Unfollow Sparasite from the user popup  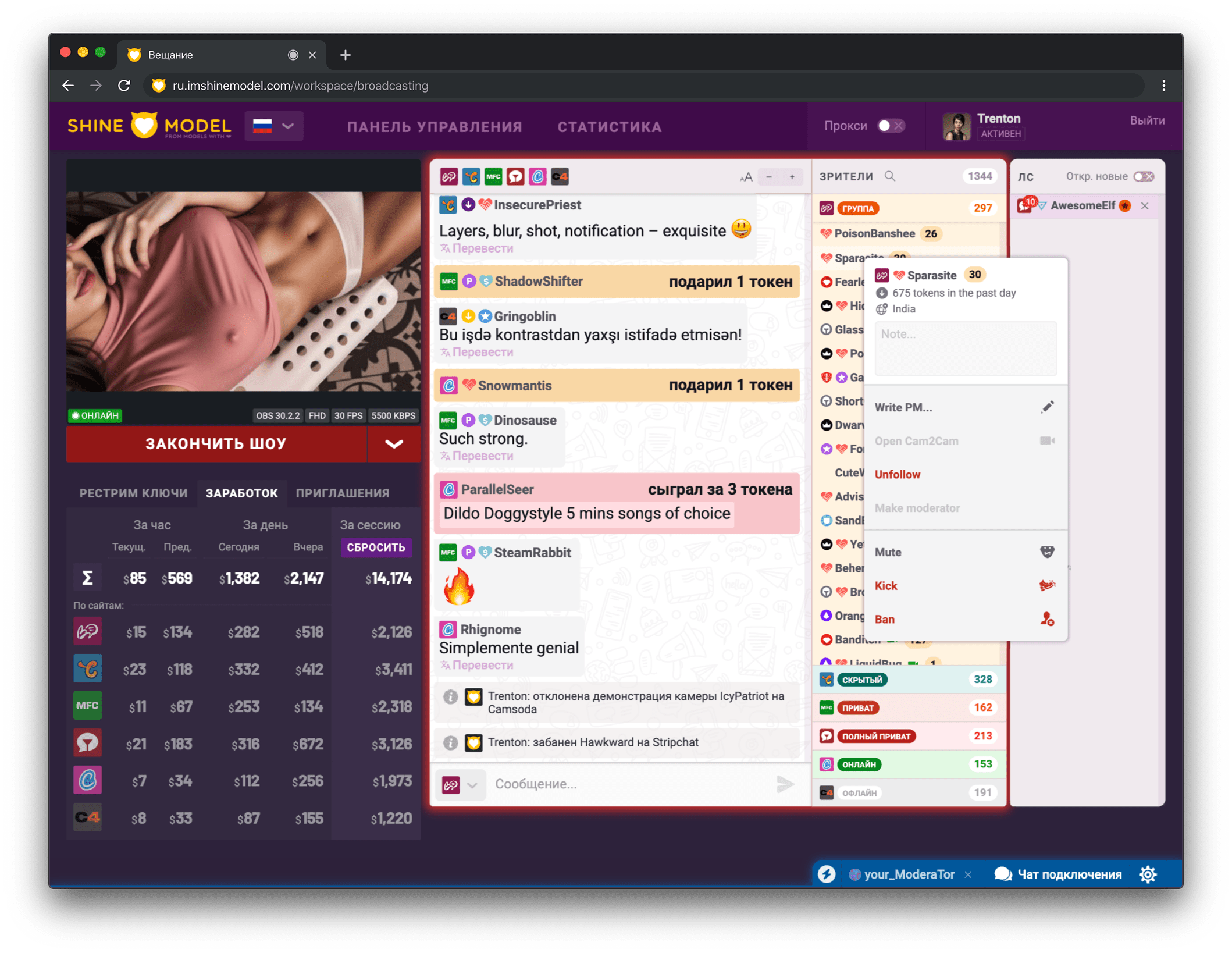click(898, 474)
